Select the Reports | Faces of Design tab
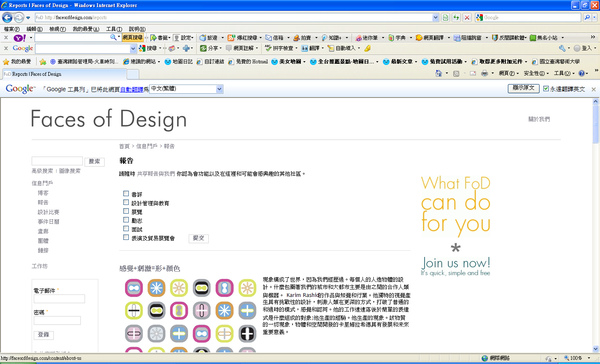The height and width of the screenshot is (364, 600). (64, 74)
